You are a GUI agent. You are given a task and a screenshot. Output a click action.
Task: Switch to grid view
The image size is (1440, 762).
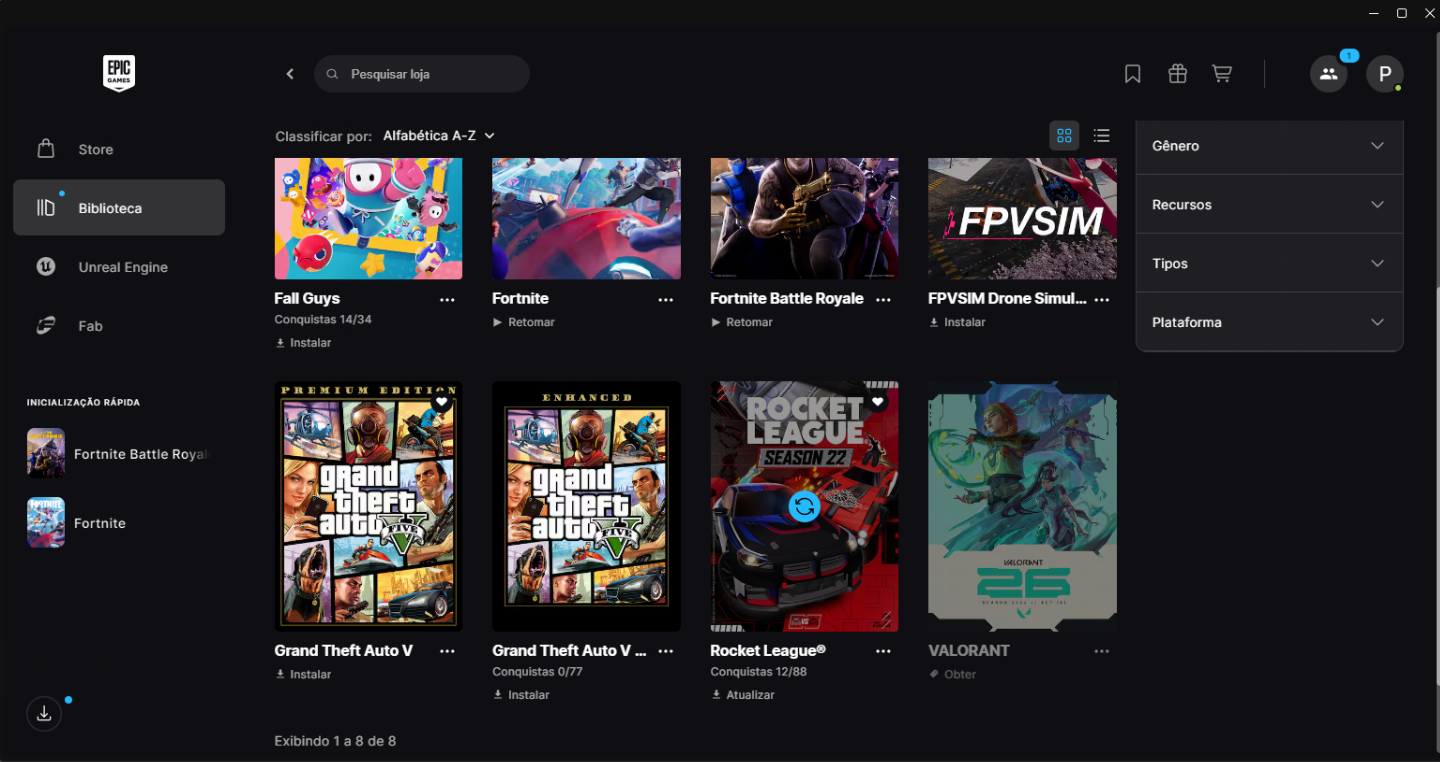1064,136
